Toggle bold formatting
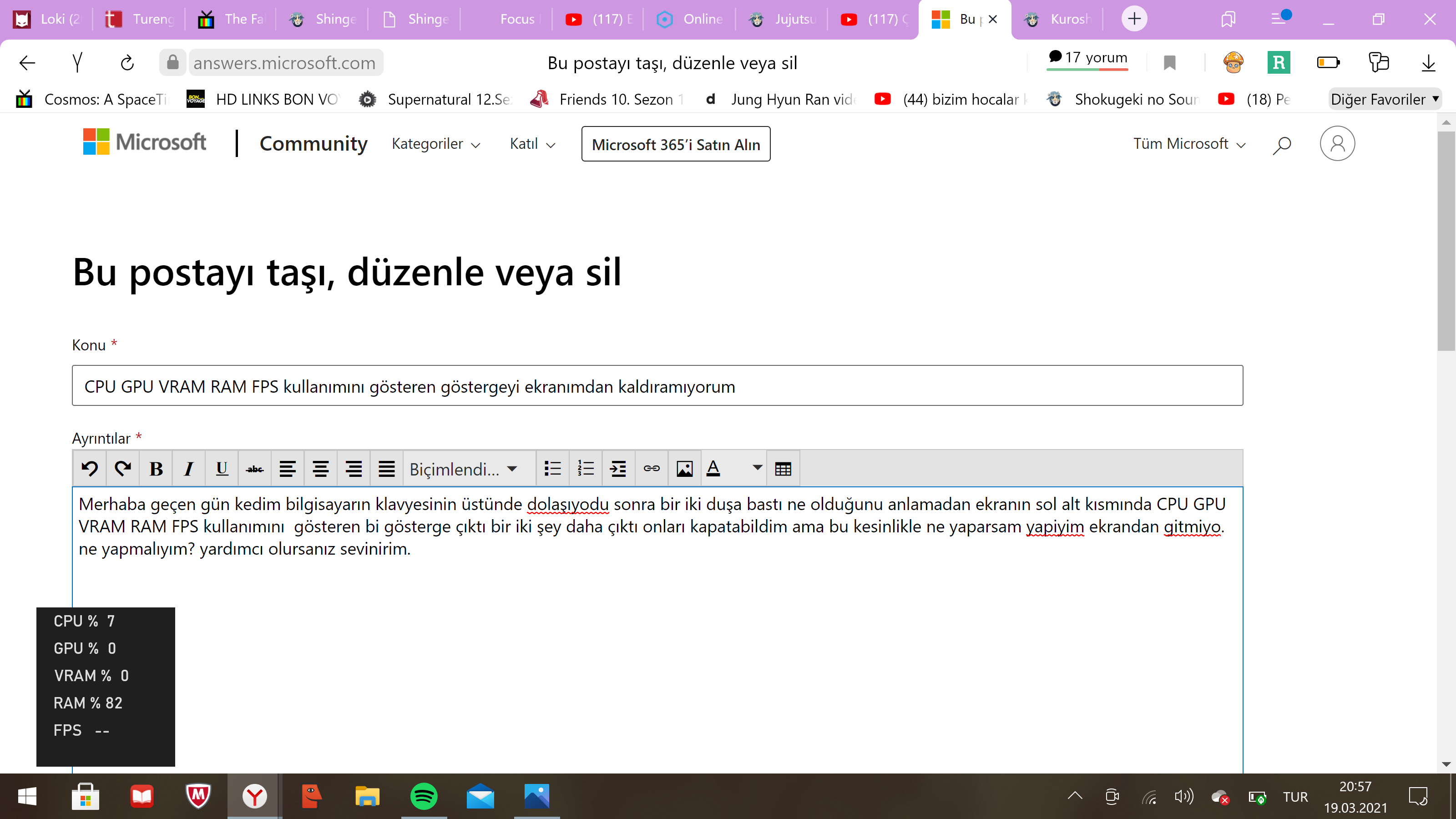 (156, 469)
